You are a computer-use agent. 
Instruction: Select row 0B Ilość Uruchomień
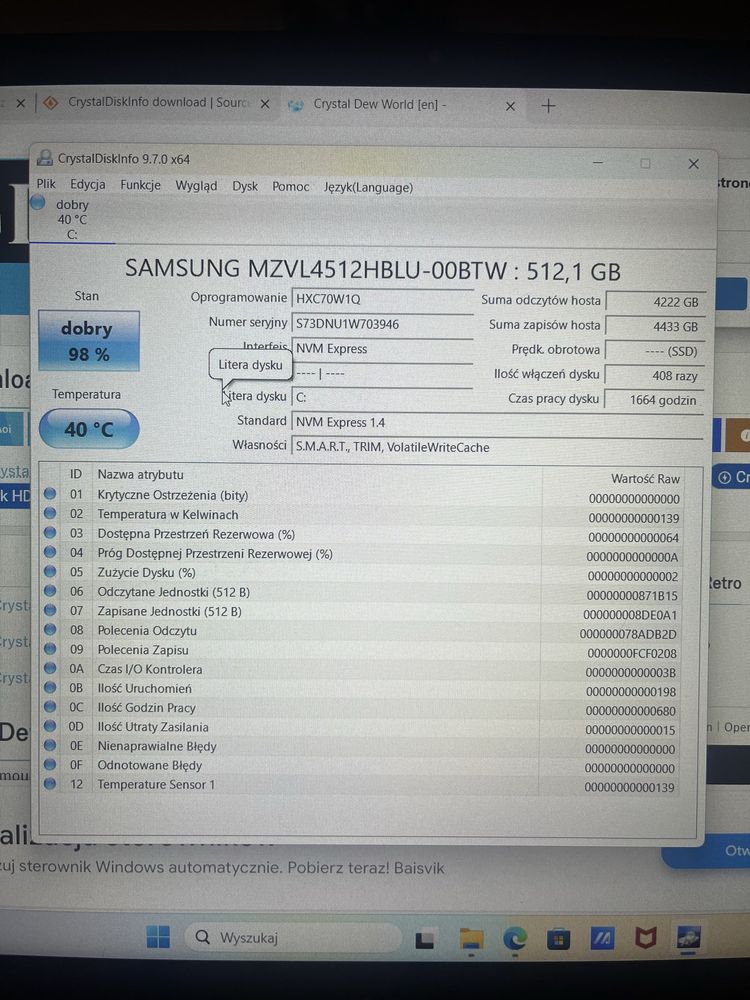[361, 689]
